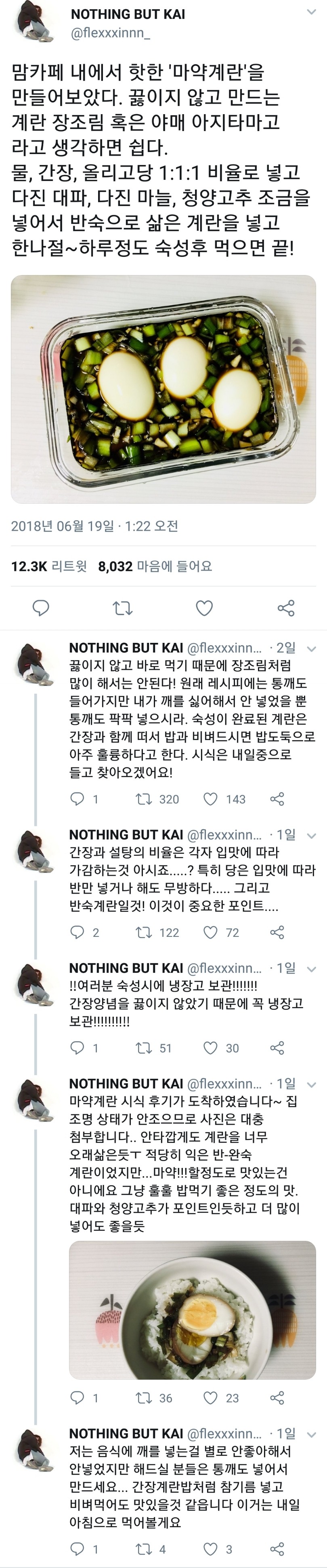Retweet the reply with 320 retweets

click(144, 799)
